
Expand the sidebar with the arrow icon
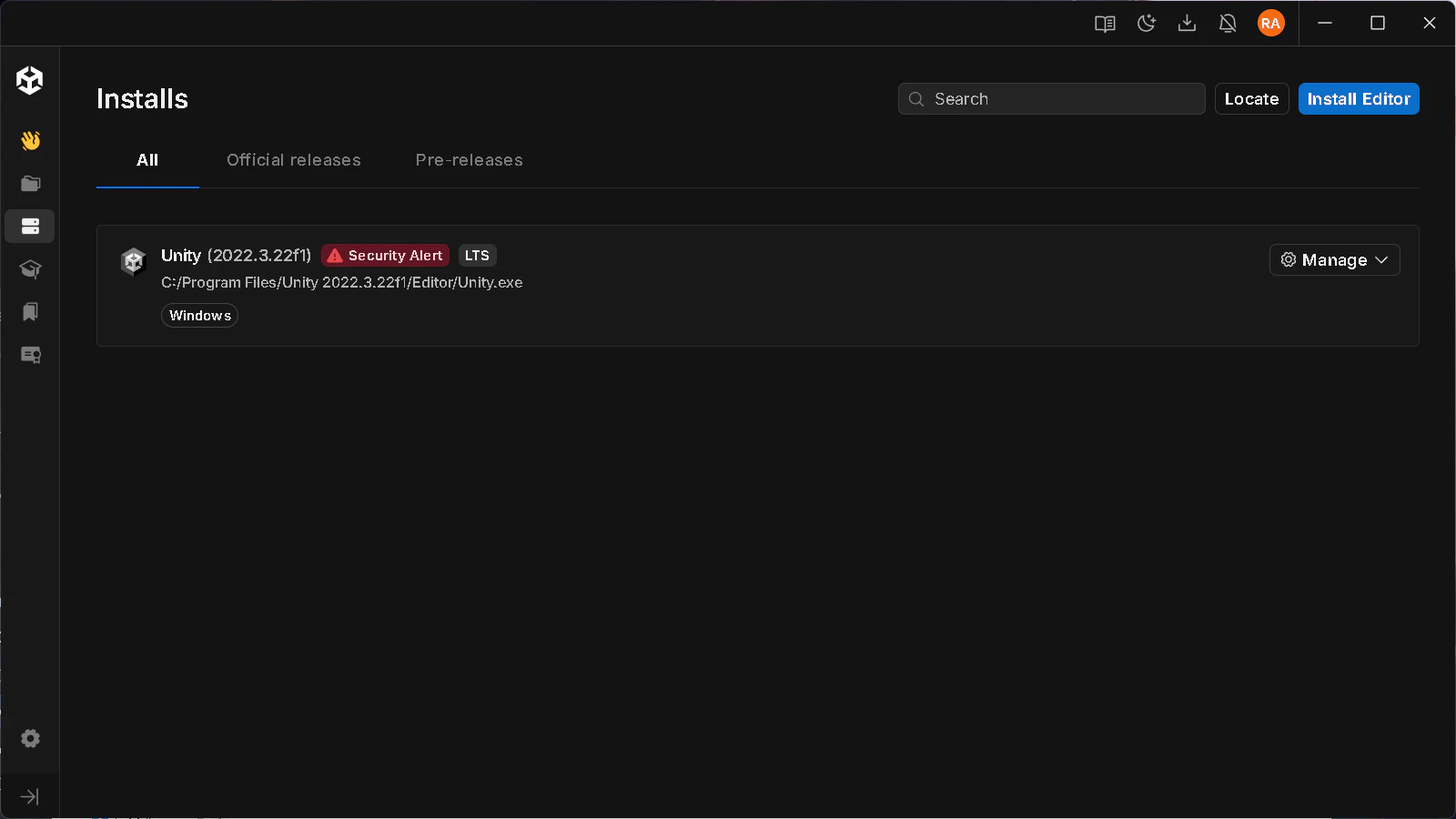(x=30, y=797)
